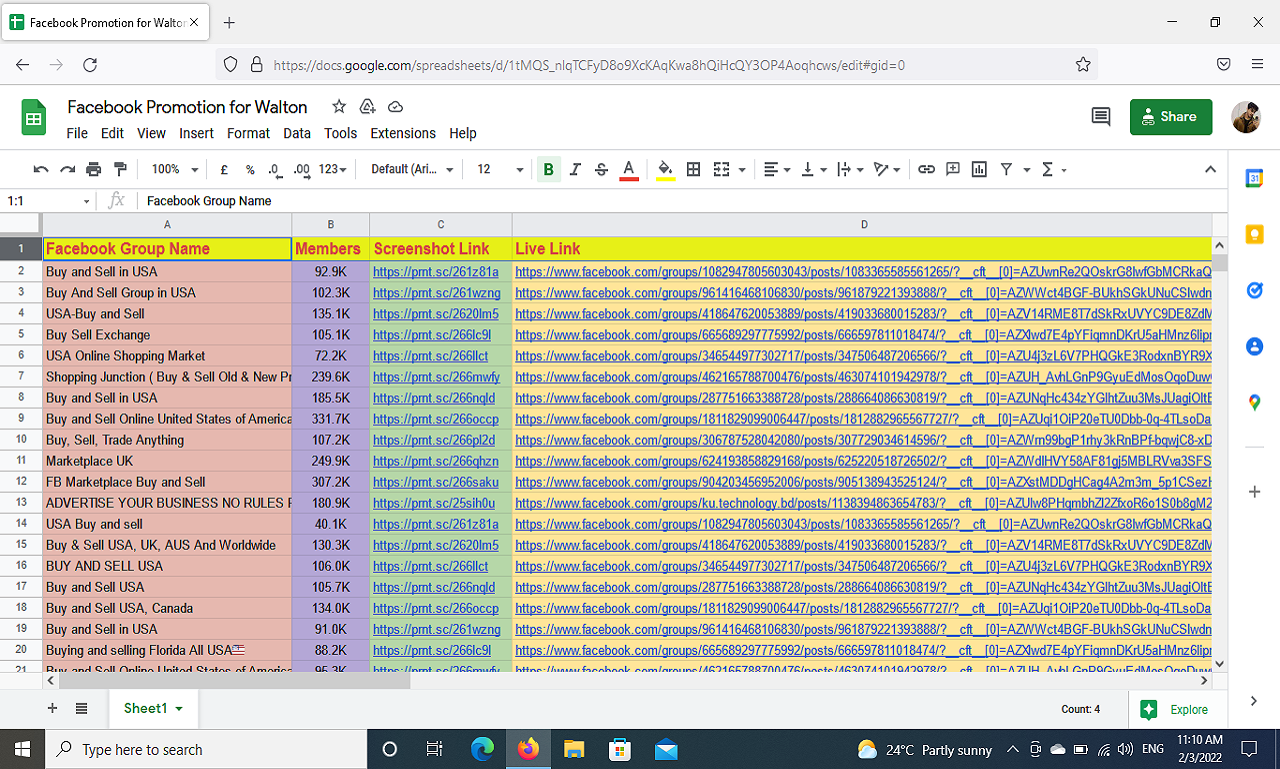Open the comment history

pos(1101,117)
